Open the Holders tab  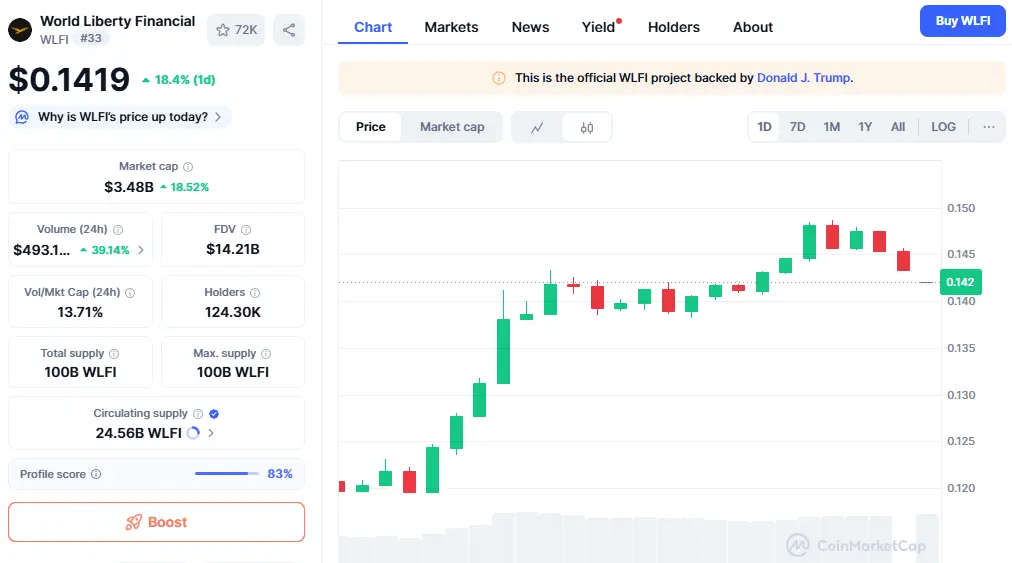tap(673, 27)
